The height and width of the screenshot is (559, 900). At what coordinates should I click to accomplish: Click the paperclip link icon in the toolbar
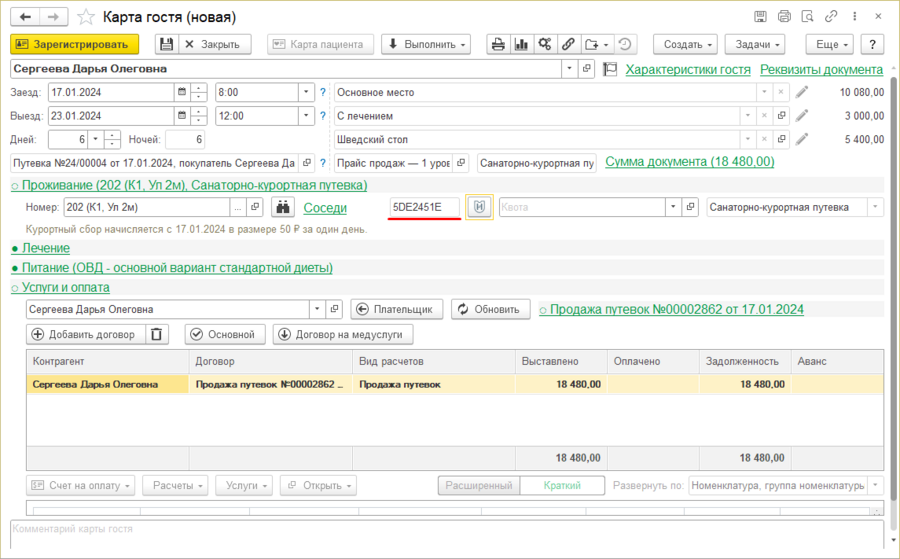click(568, 44)
